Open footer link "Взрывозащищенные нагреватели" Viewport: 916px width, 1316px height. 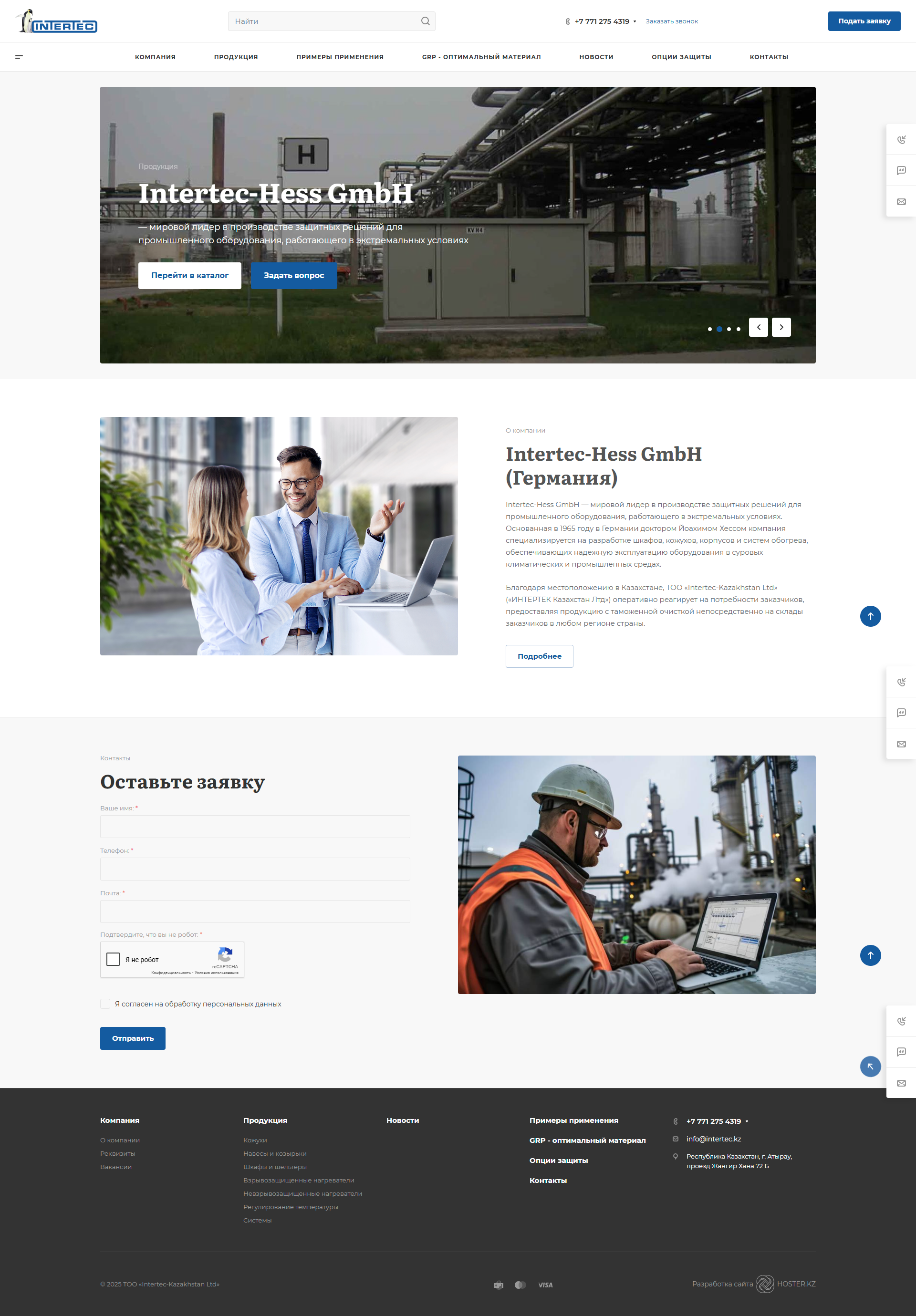pyautogui.click(x=299, y=1180)
